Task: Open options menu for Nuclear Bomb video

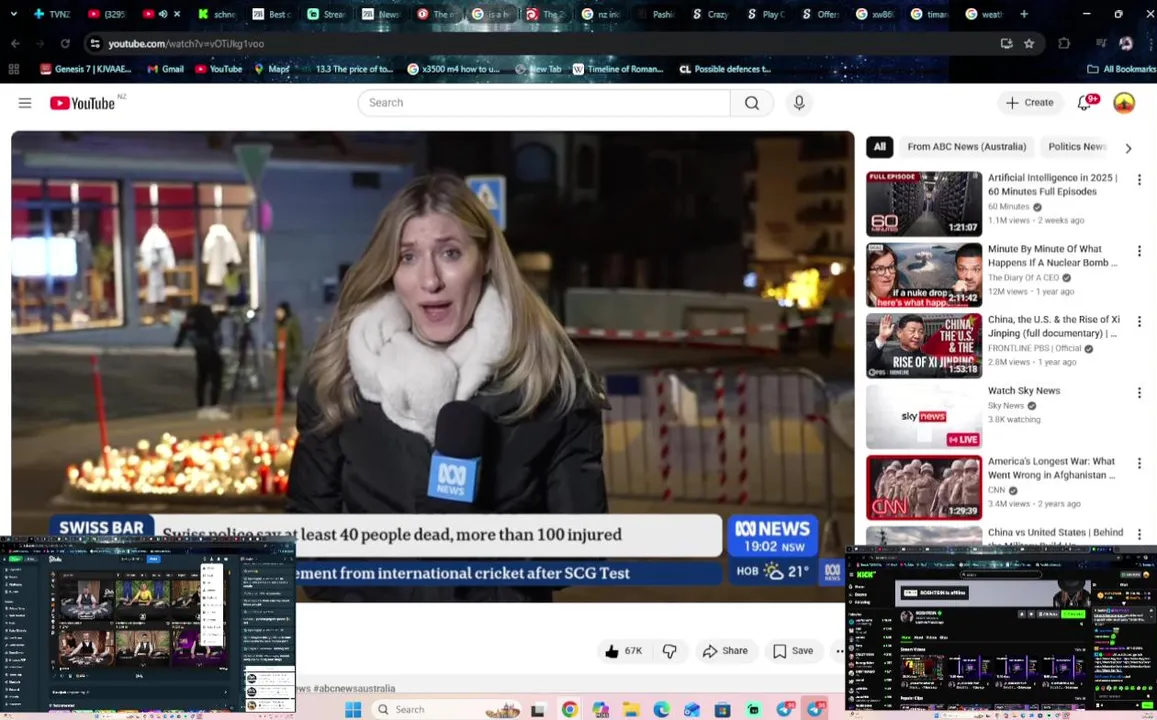Action: point(1139,252)
